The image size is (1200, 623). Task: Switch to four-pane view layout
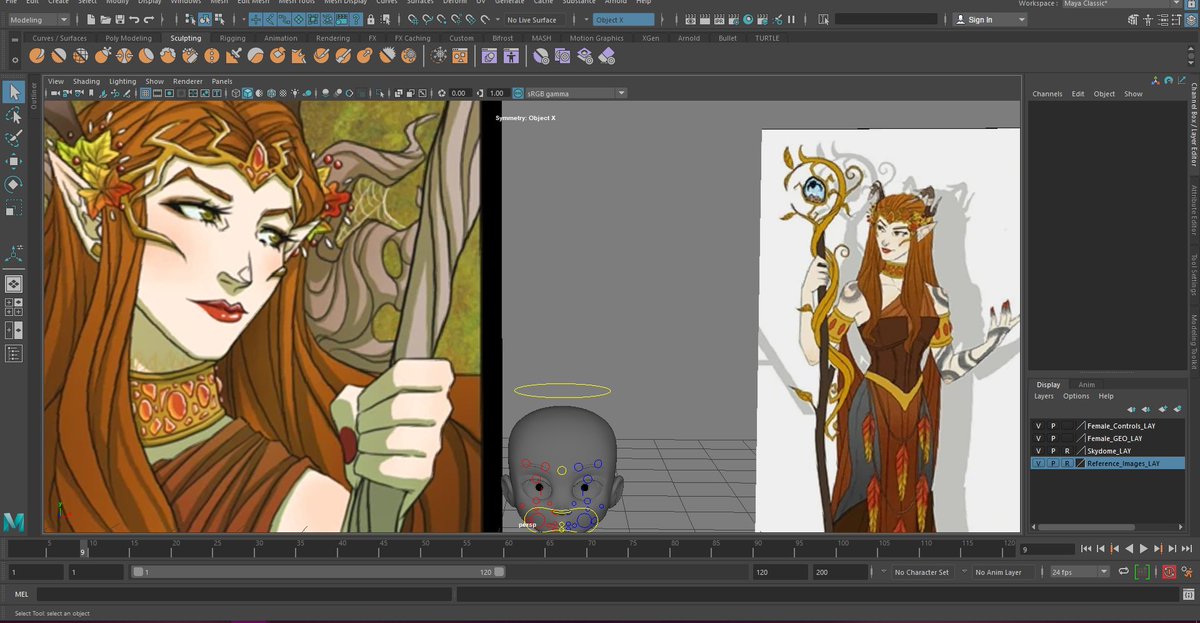tap(14, 307)
